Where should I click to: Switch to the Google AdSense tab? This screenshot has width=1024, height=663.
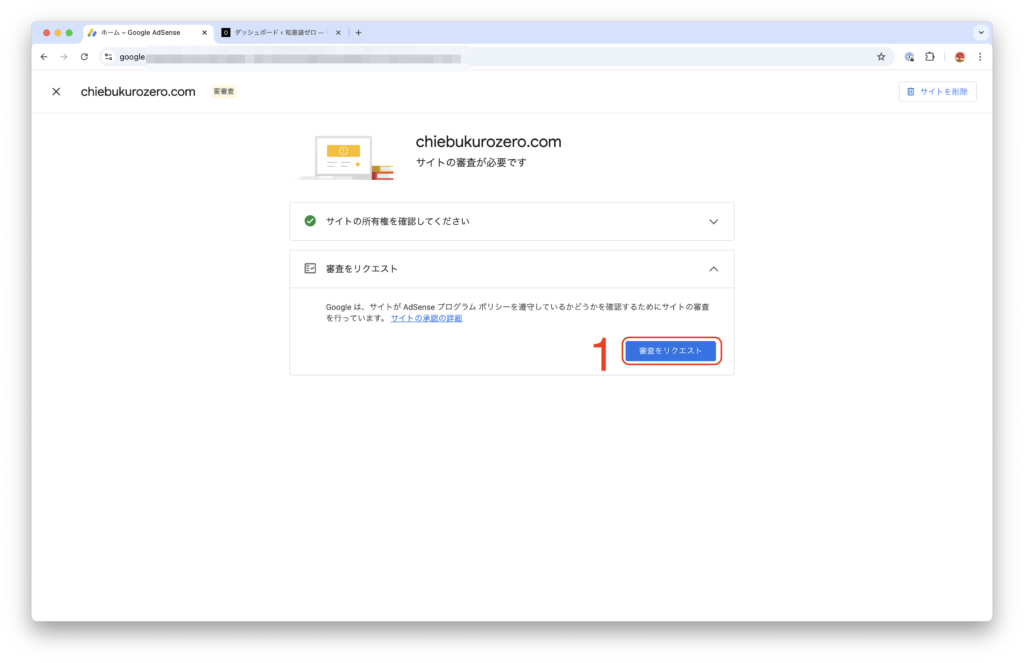click(x=148, y=33)
